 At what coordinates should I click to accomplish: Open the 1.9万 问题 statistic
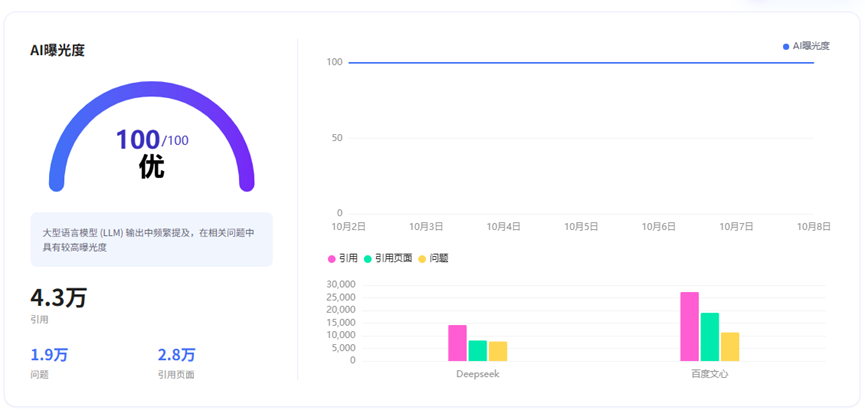click(49, 355)
